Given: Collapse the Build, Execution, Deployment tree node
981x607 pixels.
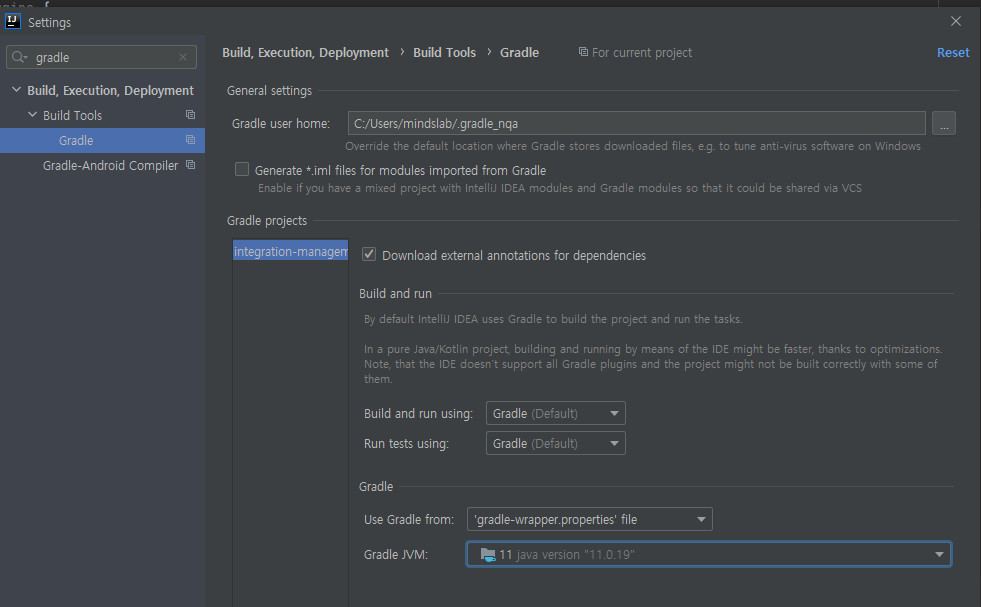Looking at the screenshot, I should (17, 90).
